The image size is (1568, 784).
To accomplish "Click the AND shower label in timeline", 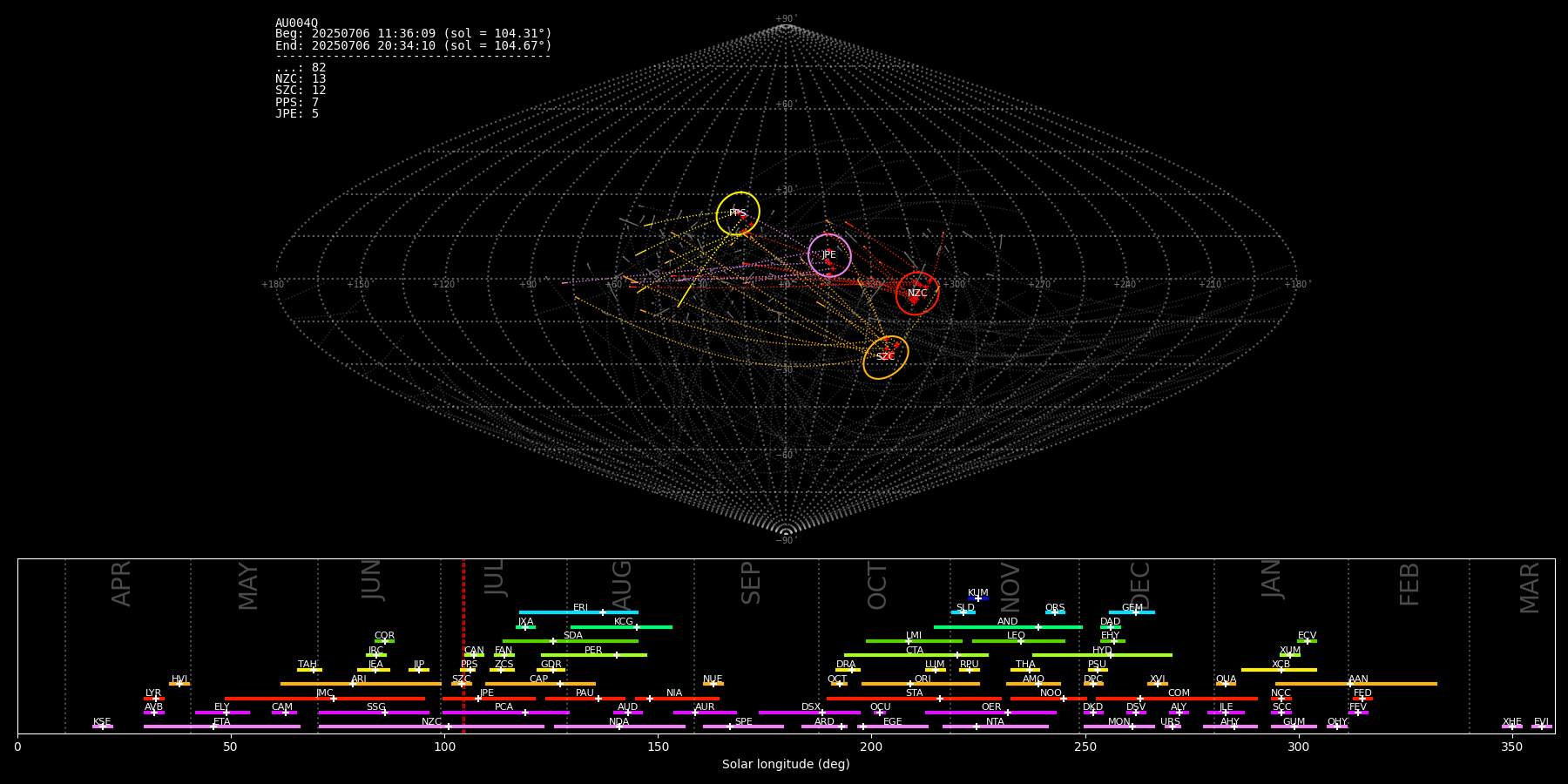I will click(1008, 622).
